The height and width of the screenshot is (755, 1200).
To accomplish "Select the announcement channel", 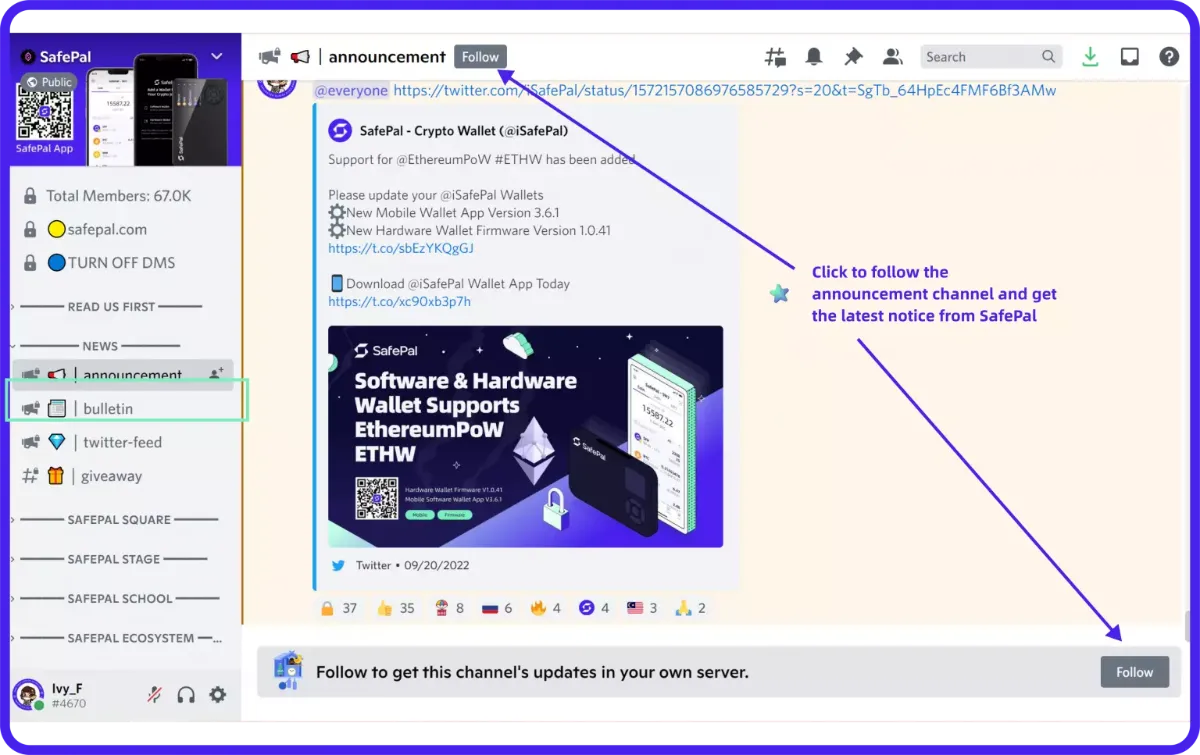I will pyautogui.click(x=123, y=375).
